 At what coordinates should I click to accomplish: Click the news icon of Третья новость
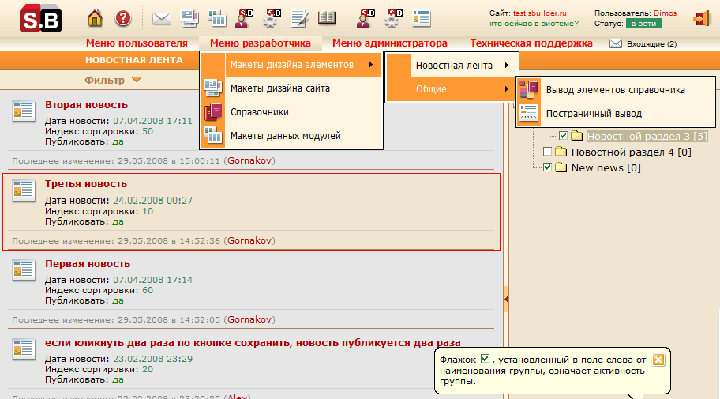pos(23,190)
